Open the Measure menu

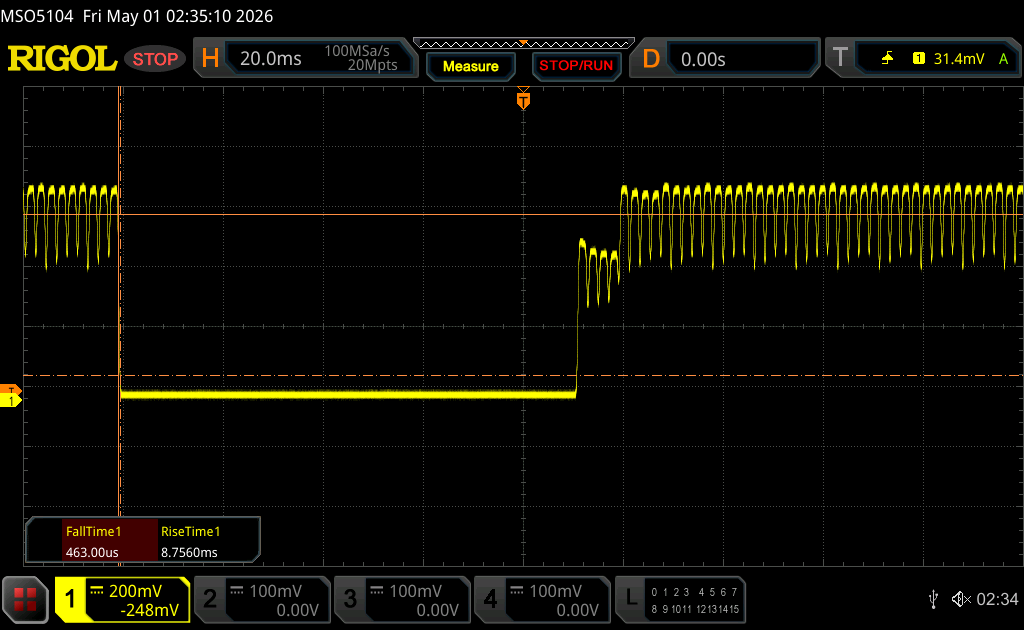coord(471,66)
